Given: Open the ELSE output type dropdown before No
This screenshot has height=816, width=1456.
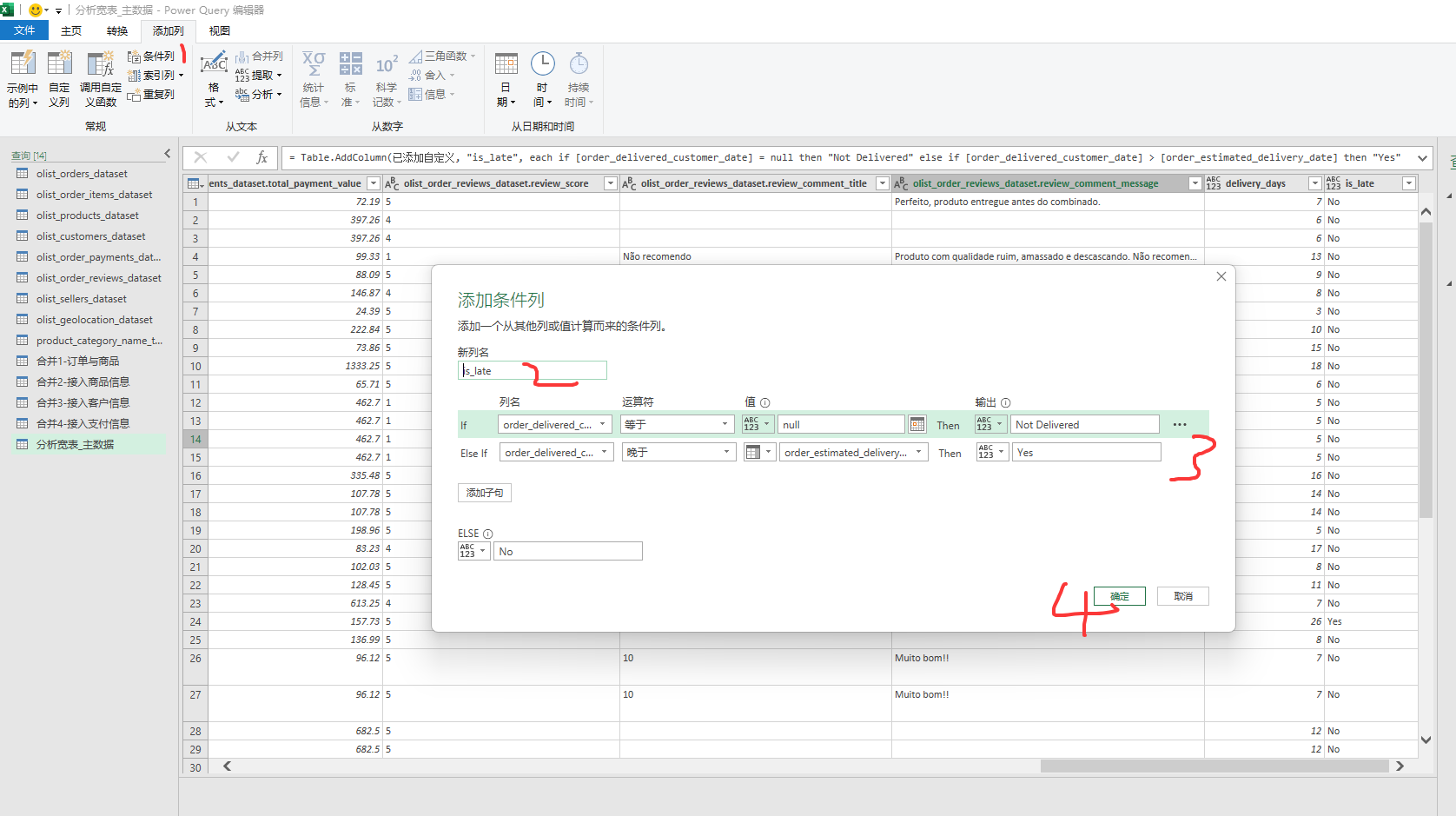Looking at the screenshot, I should coord(473,551).
